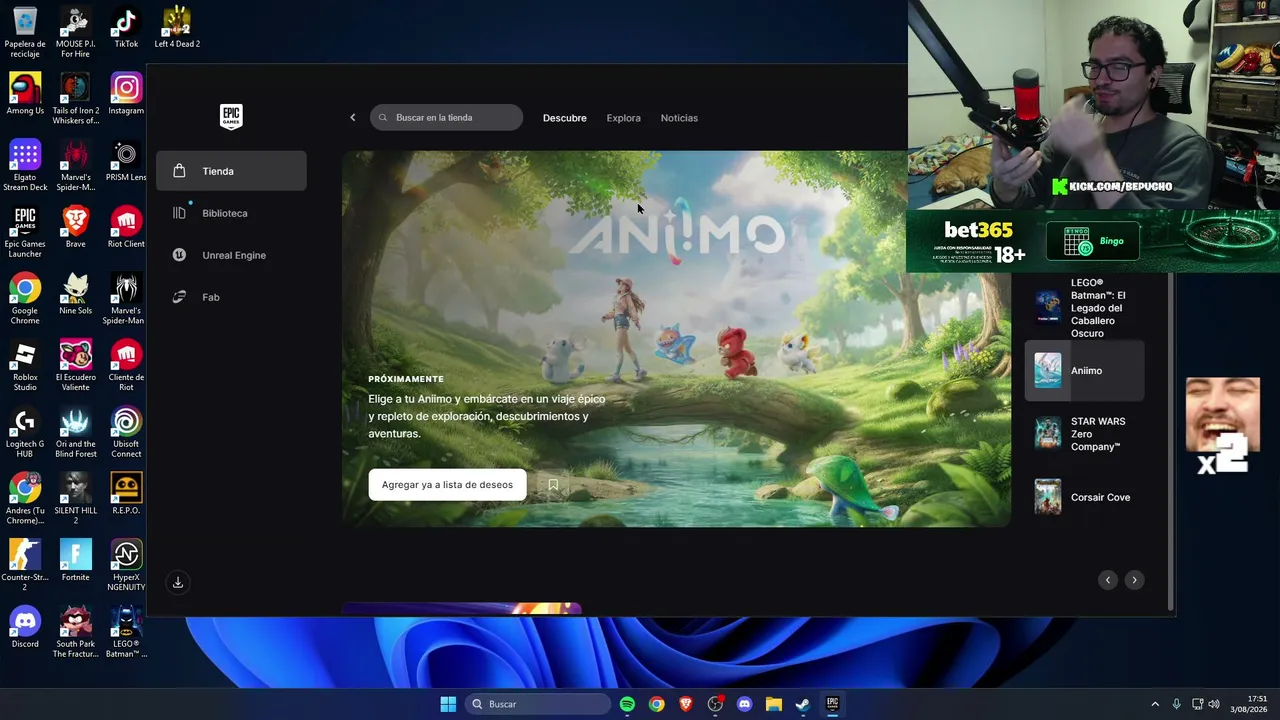Open the Counter-Strike 2 desktop icon
The width and height of the screenshot is (1280, 720).
pos(25,566)
